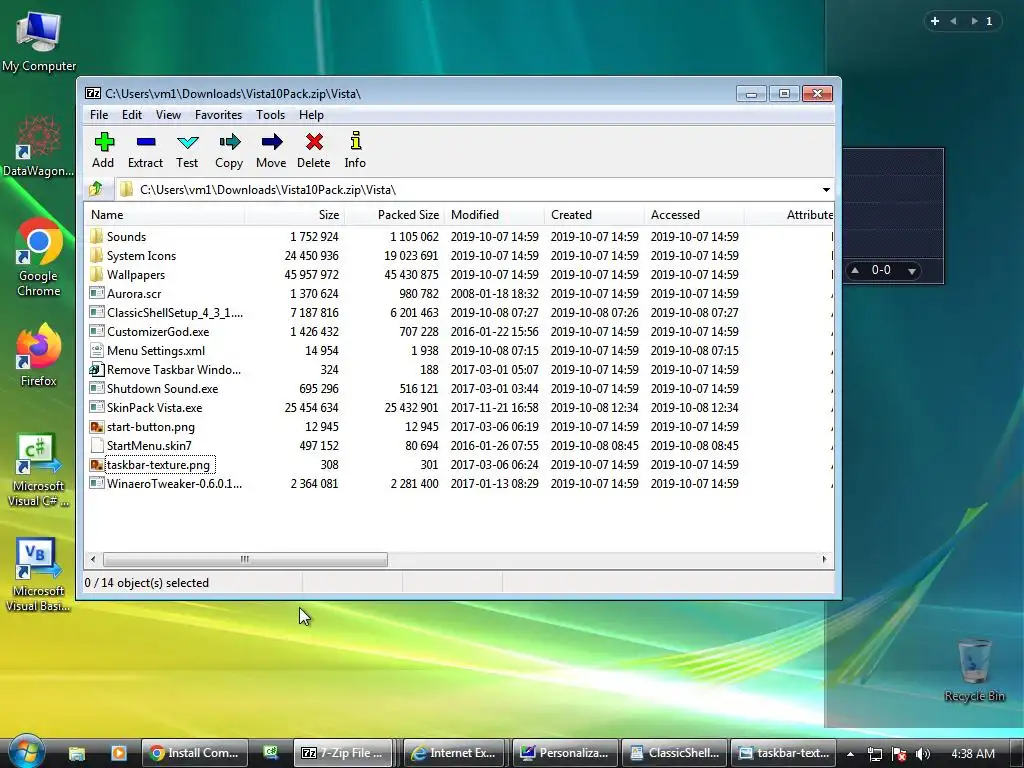Select Shutdown Sound.exe in the list

pyautogui.click(x=163, y=388)
